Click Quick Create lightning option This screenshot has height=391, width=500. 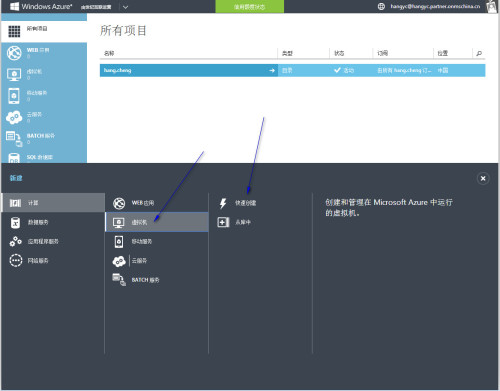(x=260, y=203)
